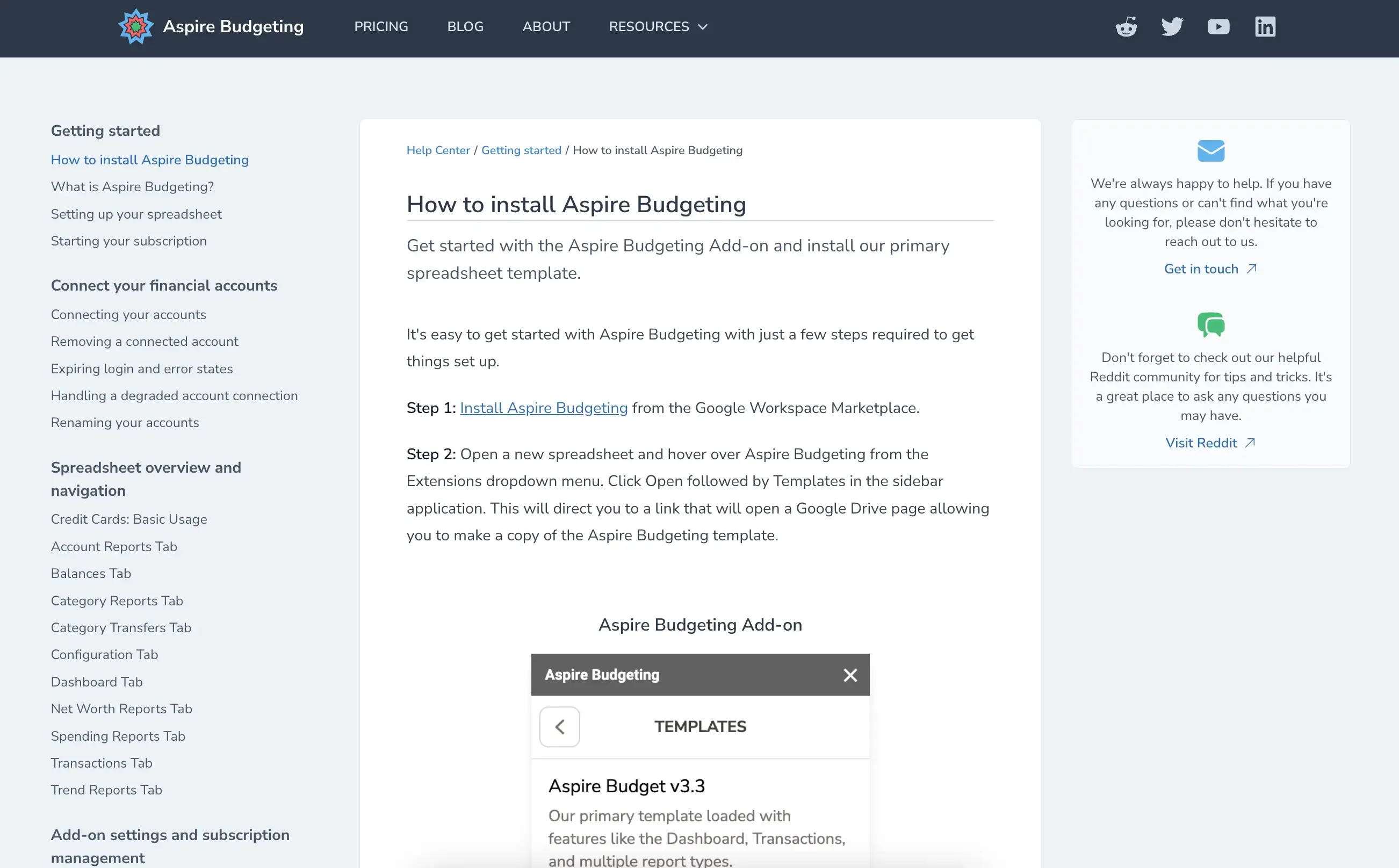Viewport: 1399px width, 868px height.
Task: Click Getting started in the breadcrumb
Action: [521, 150]
